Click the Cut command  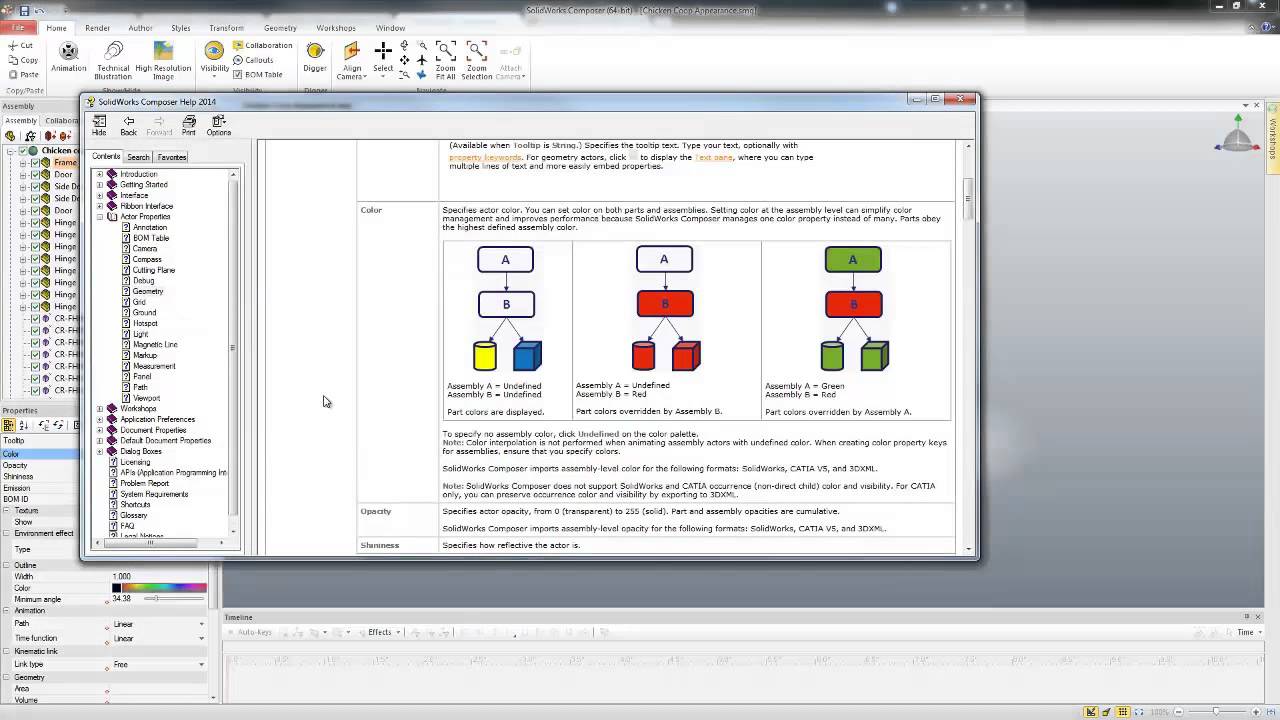coord(20,46)
